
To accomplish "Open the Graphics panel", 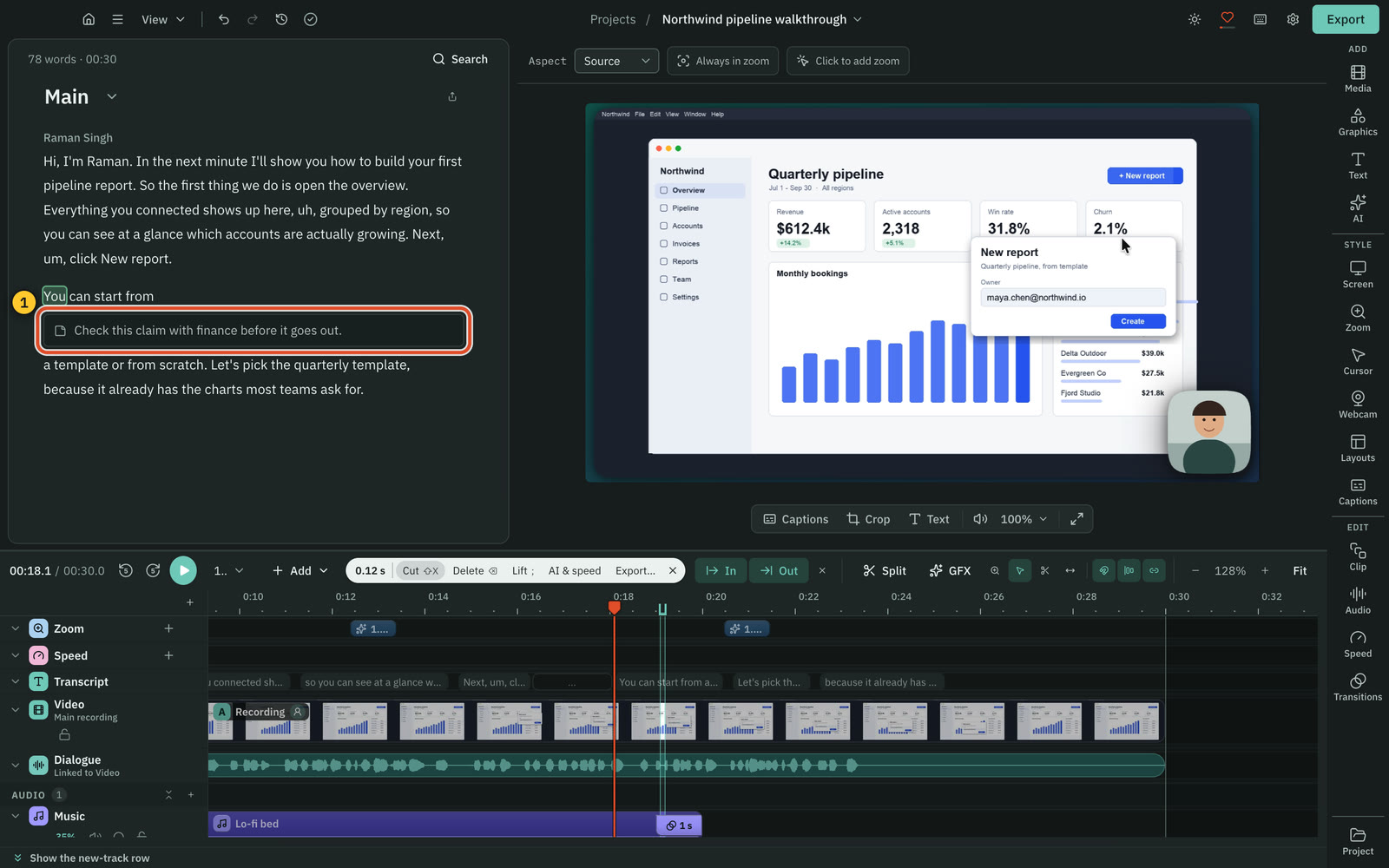I will [1358, 122].
